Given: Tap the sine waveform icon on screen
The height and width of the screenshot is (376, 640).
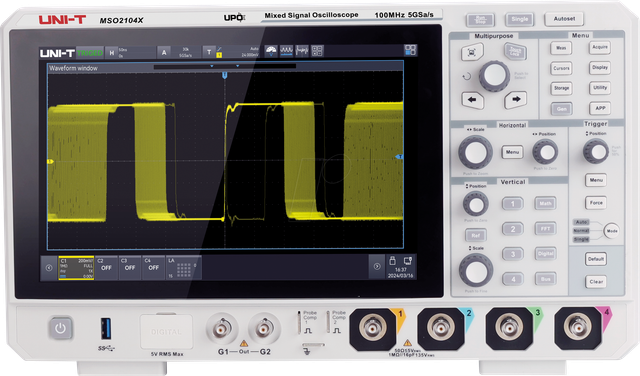Looking at the screenshot, I should (x=287, y=51).
